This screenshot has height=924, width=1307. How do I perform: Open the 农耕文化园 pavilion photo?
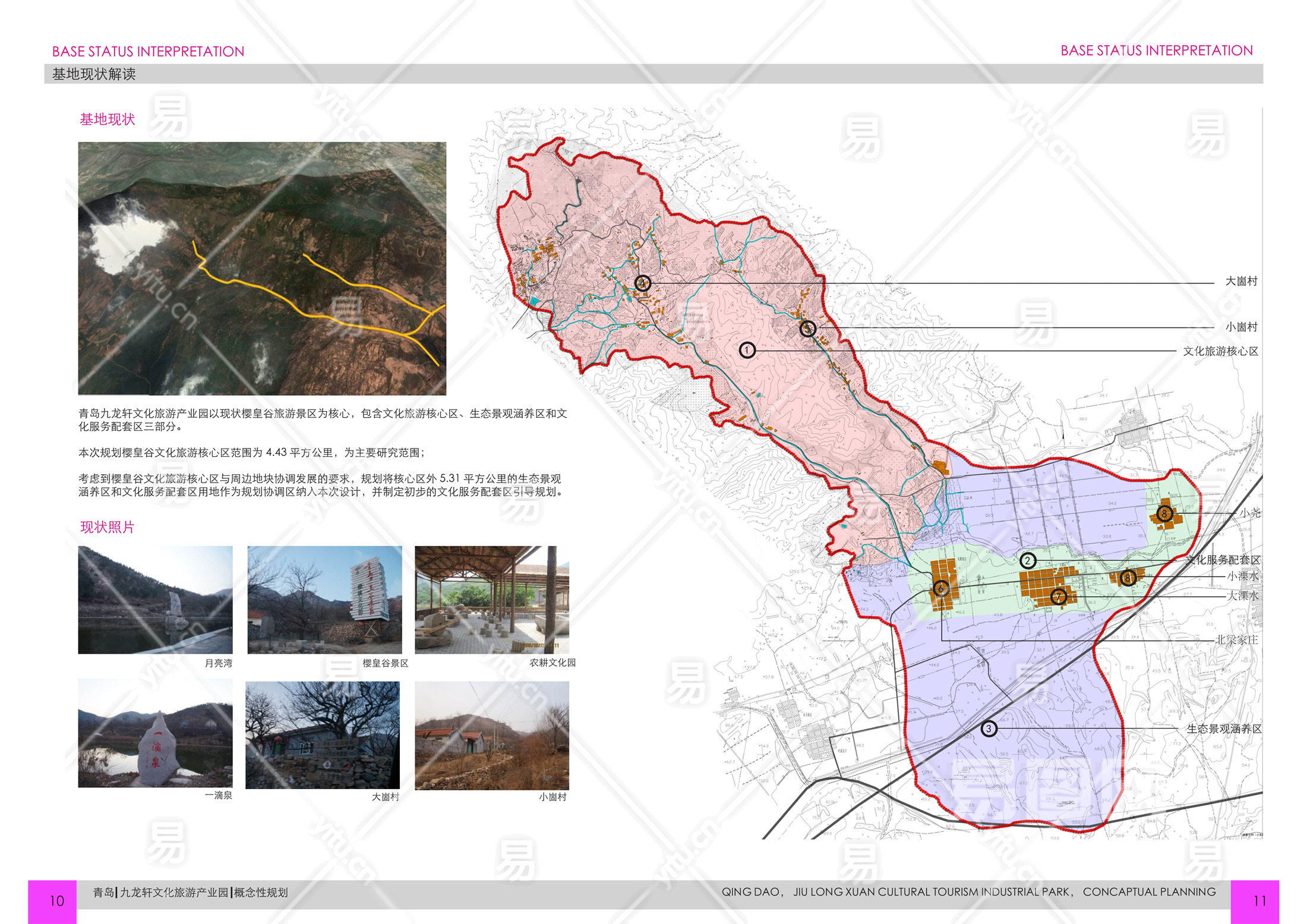(491, 600)
